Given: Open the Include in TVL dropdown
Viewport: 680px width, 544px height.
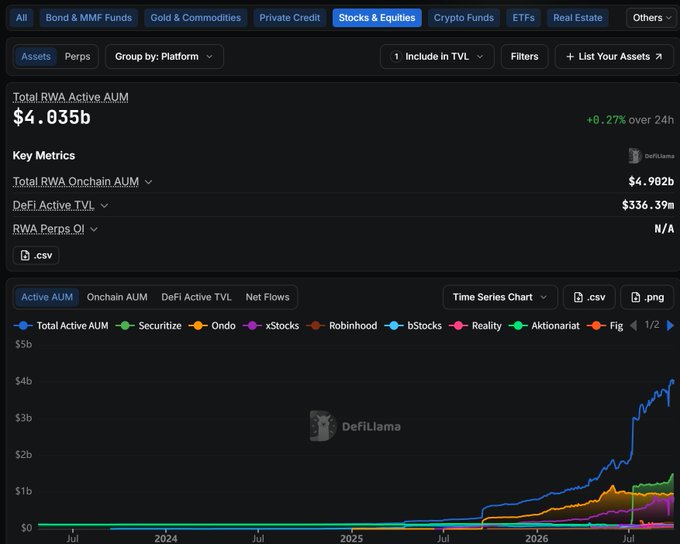Looking at the screenshot, I should pyautogui.click(x=437, y=56).
